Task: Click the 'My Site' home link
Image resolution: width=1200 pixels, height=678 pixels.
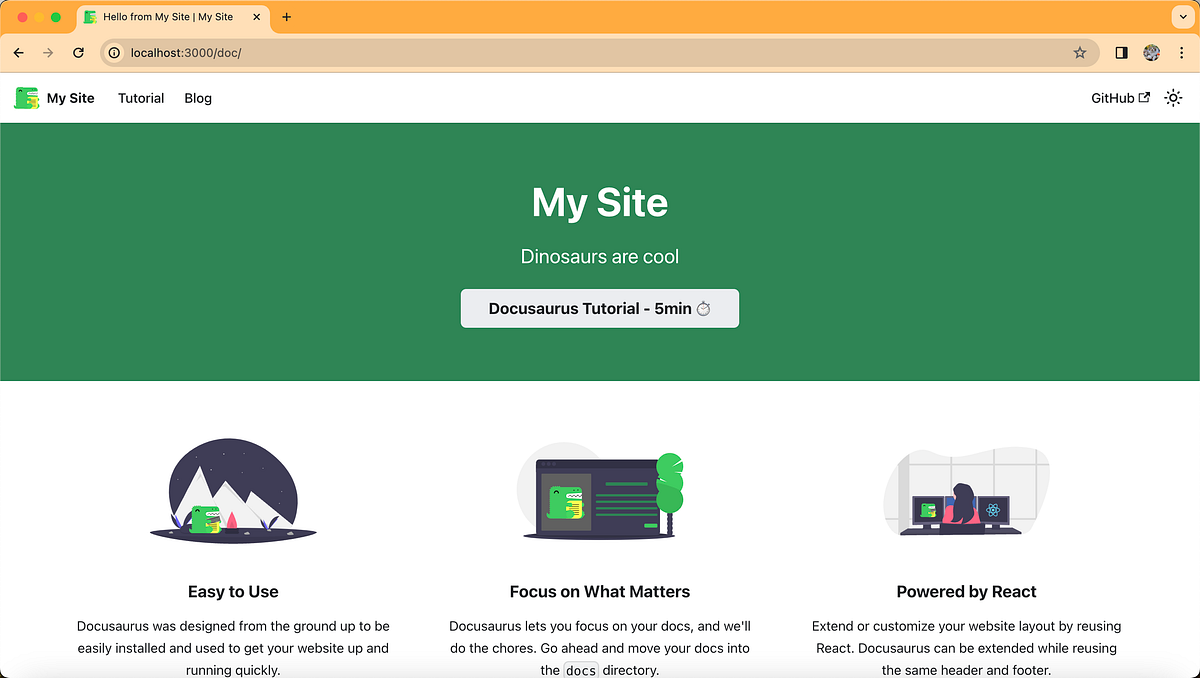Action: [x=70, y=98]
